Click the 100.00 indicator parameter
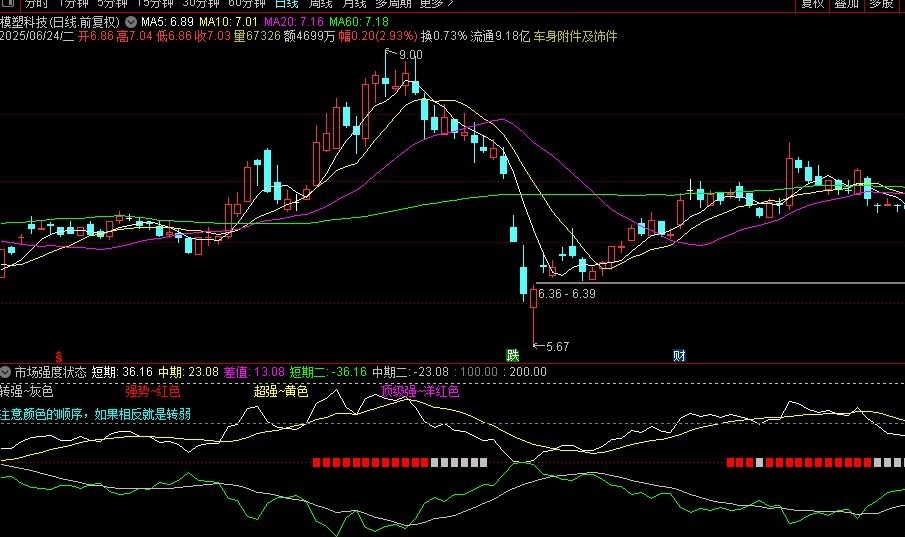905x537 pixels. coord(478,372)
